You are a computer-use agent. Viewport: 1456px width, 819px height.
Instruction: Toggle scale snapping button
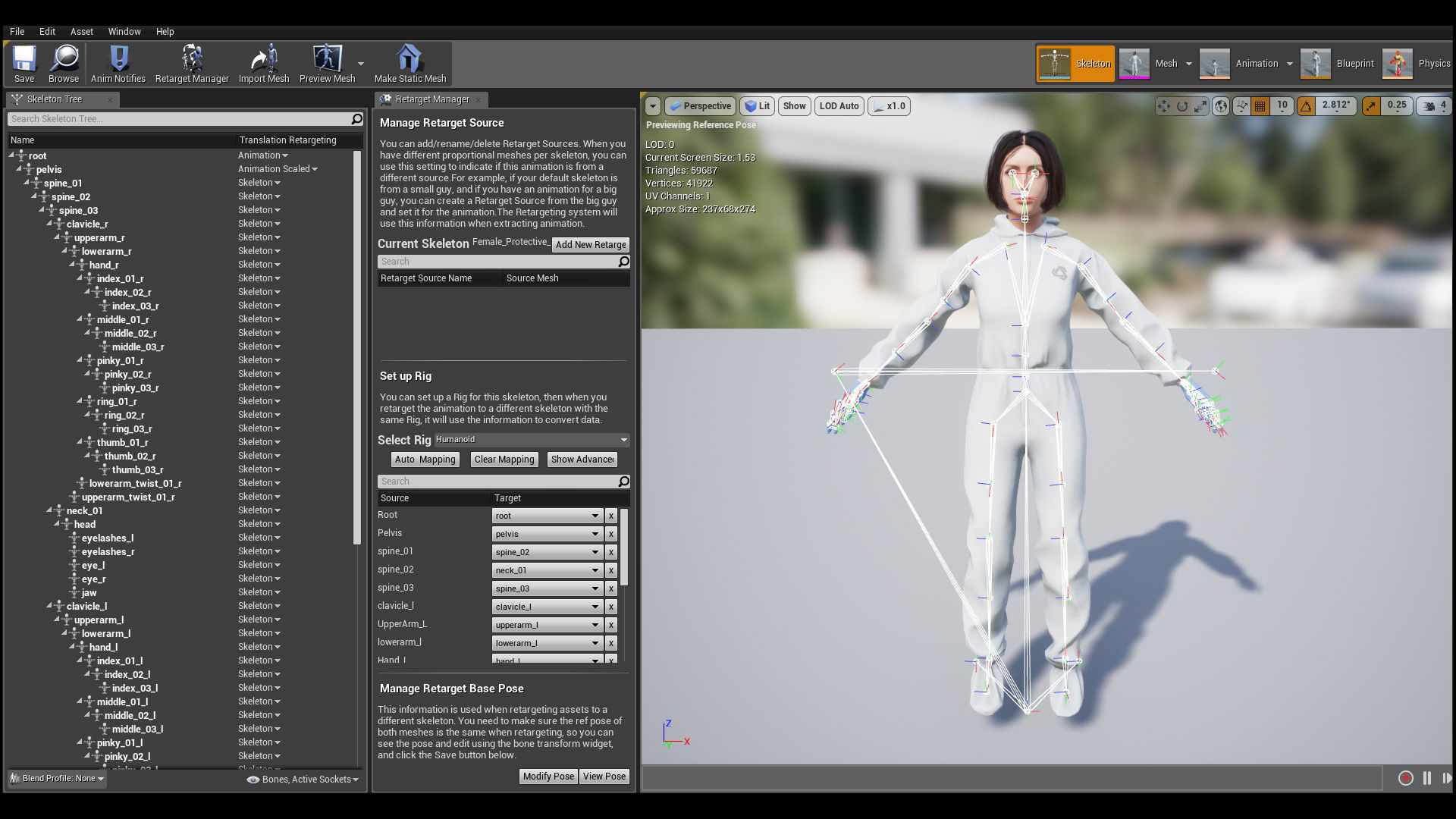[x=1371, y=106]
